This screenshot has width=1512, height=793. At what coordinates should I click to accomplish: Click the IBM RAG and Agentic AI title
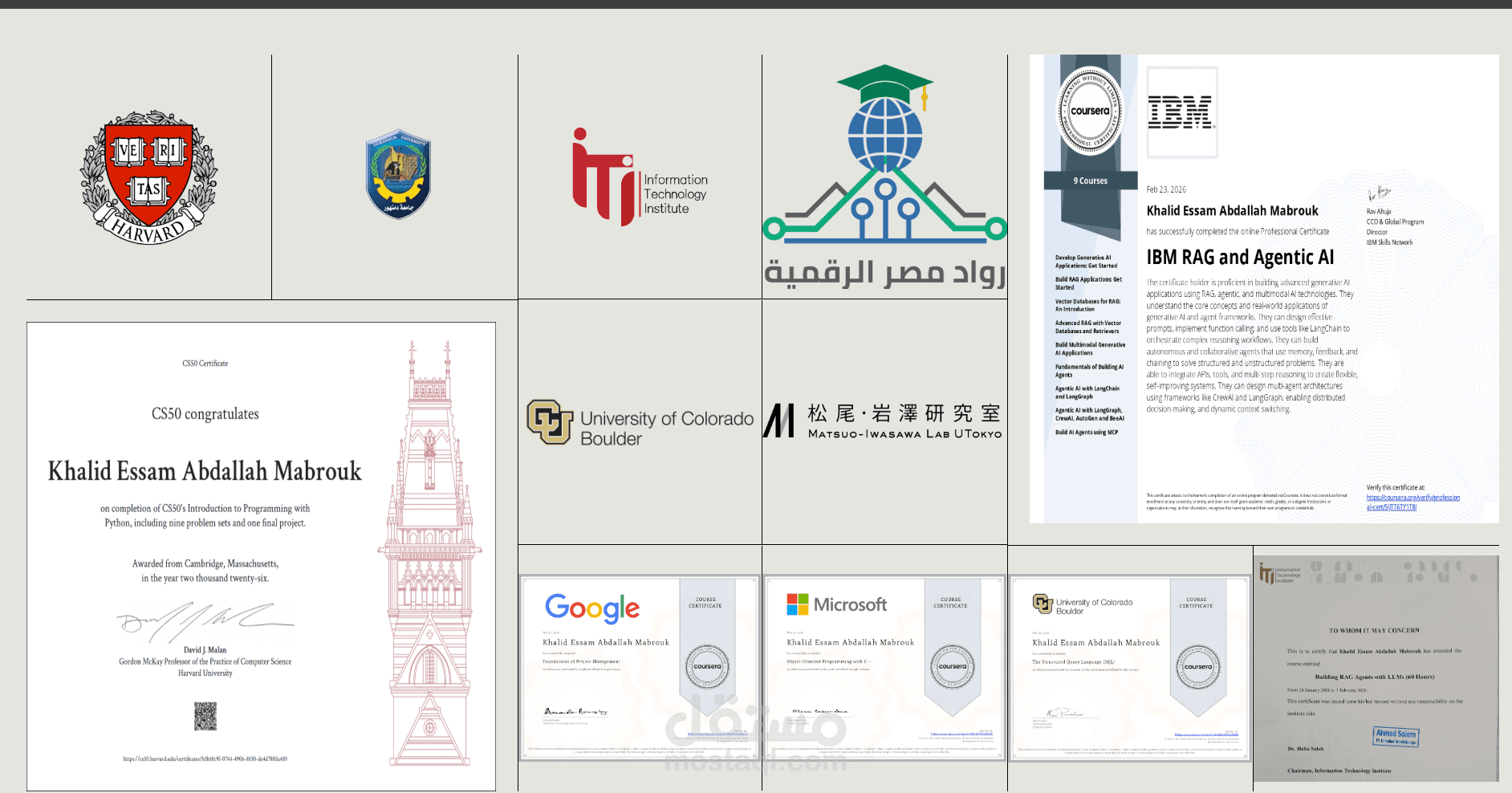tap(1240, 257)
